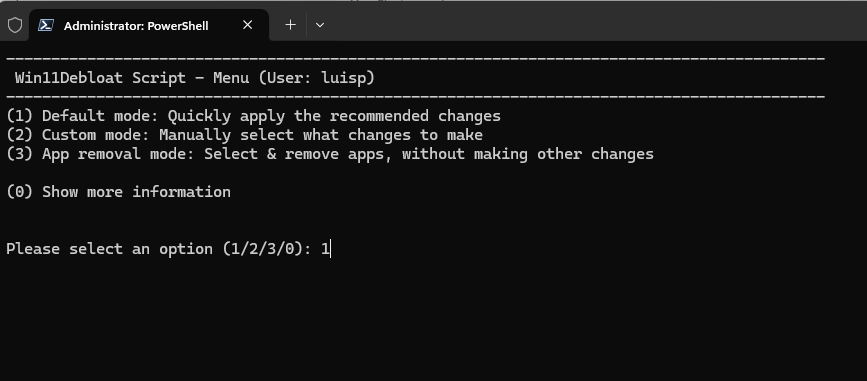Expand the new tab profile dropdown chevron
Viewport: 867px width, 381px height.
tap(320, 25)
